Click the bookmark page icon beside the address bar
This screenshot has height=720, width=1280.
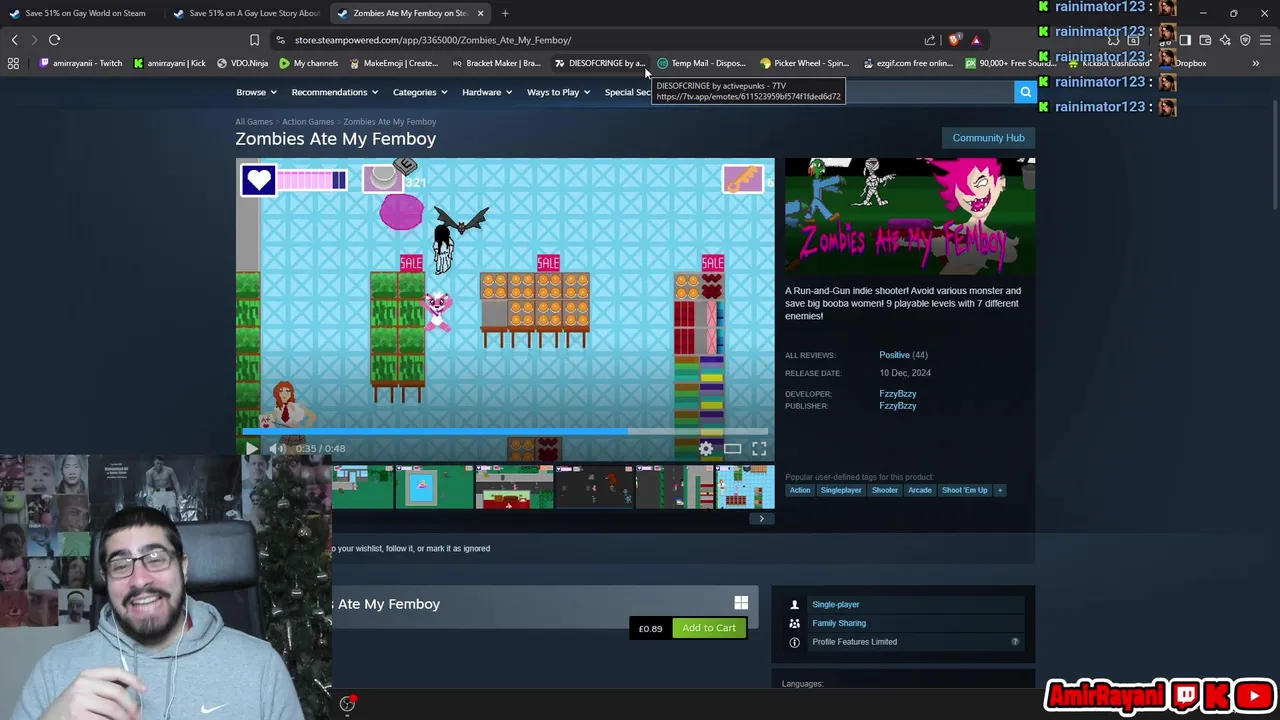click(254, 40)
